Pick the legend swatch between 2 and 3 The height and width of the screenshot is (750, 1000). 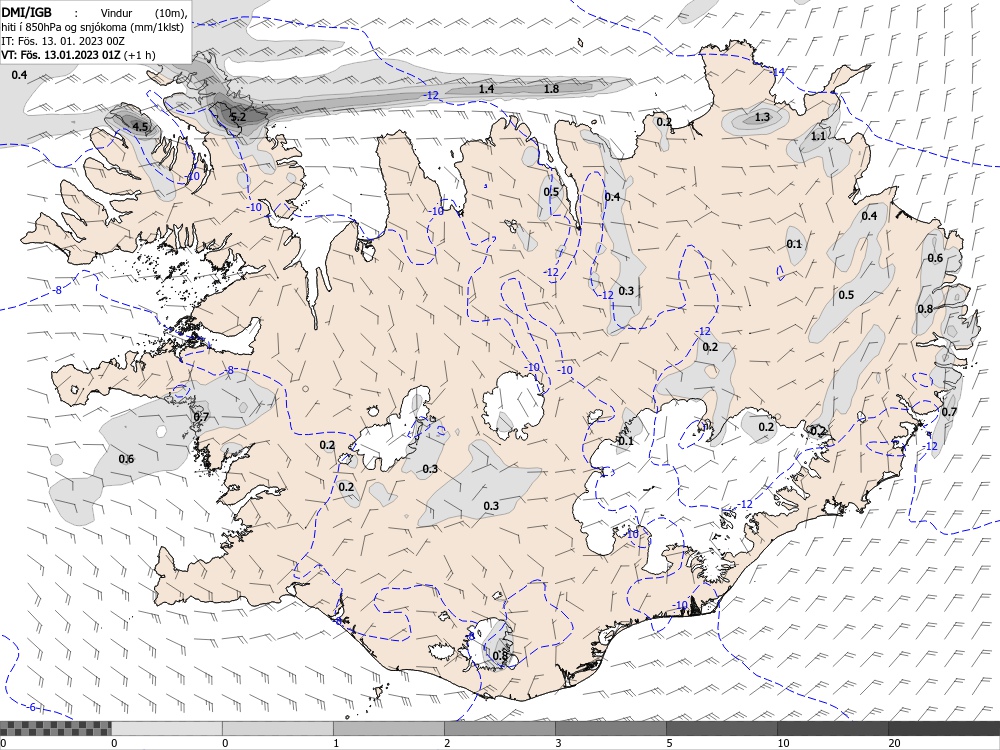pyautogui.click(x=499, y=728)
